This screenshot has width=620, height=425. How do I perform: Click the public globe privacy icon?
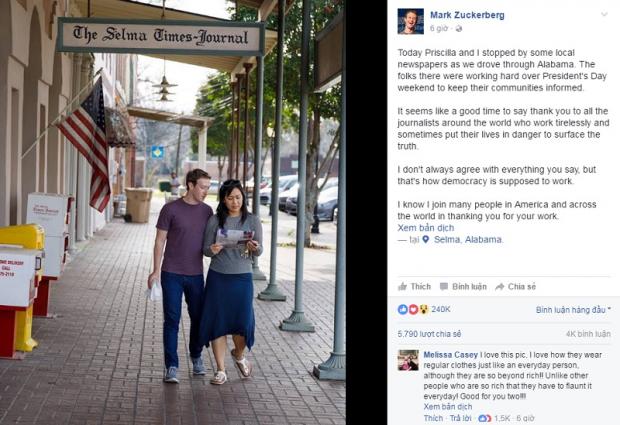click(459, 28)
